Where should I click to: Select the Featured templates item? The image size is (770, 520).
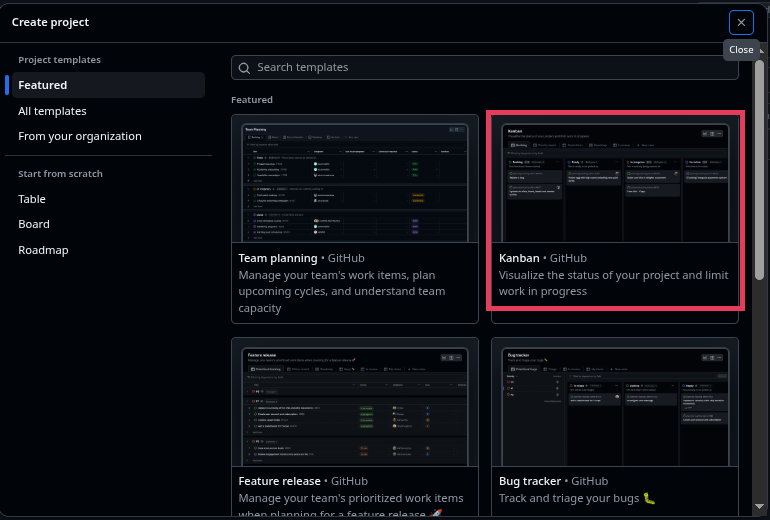tap(109, 85)
